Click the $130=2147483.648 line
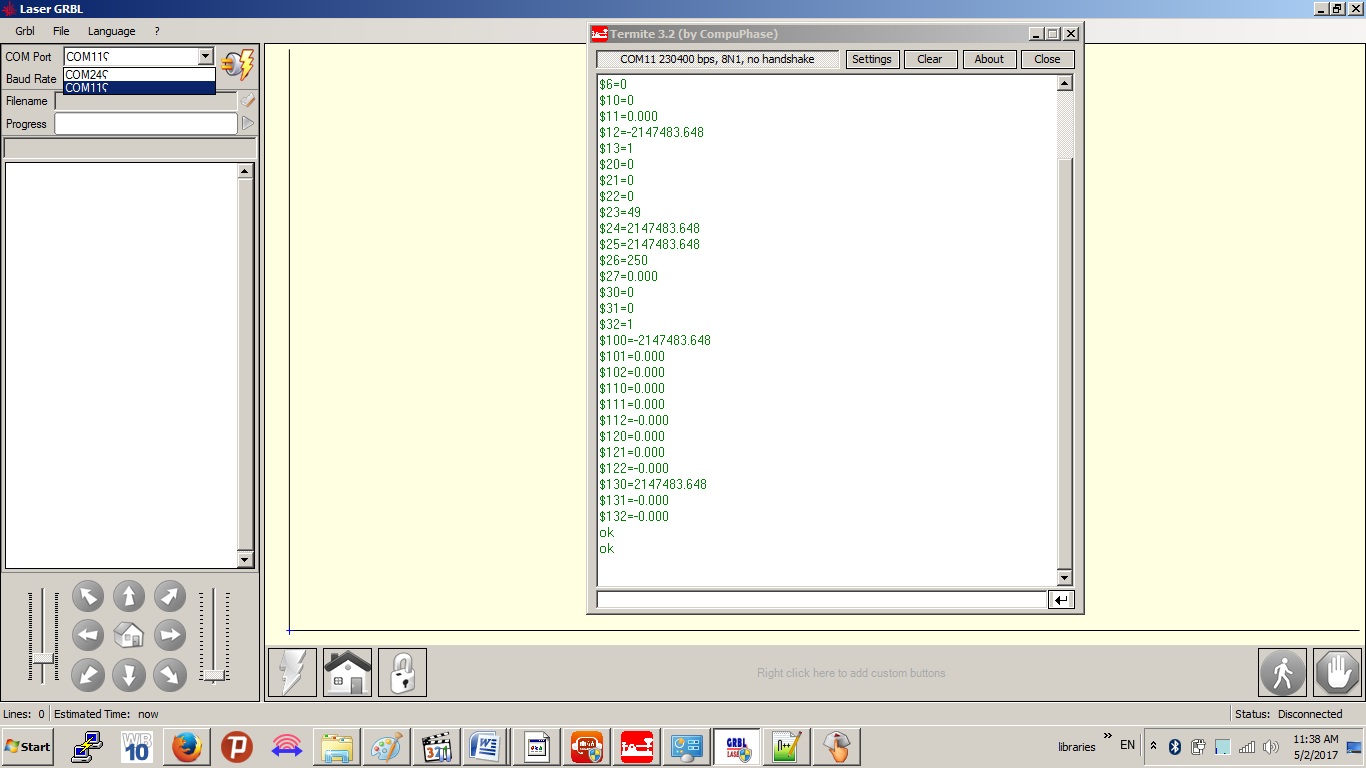The image size is (1366, 768). tap(653, 484)
